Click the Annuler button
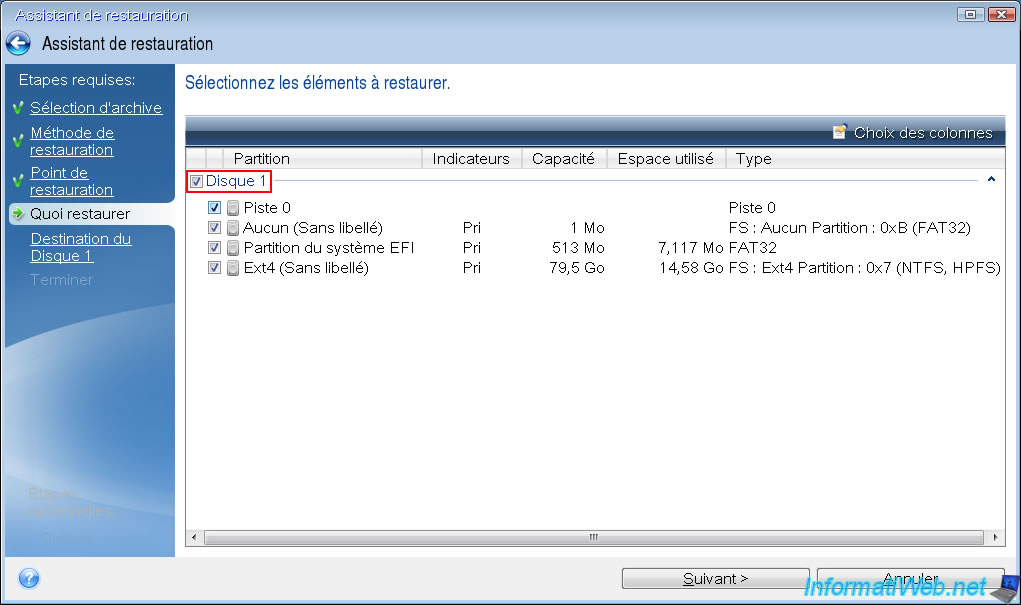The height and width of the screenshot is (605, 1021). point(910,579)
